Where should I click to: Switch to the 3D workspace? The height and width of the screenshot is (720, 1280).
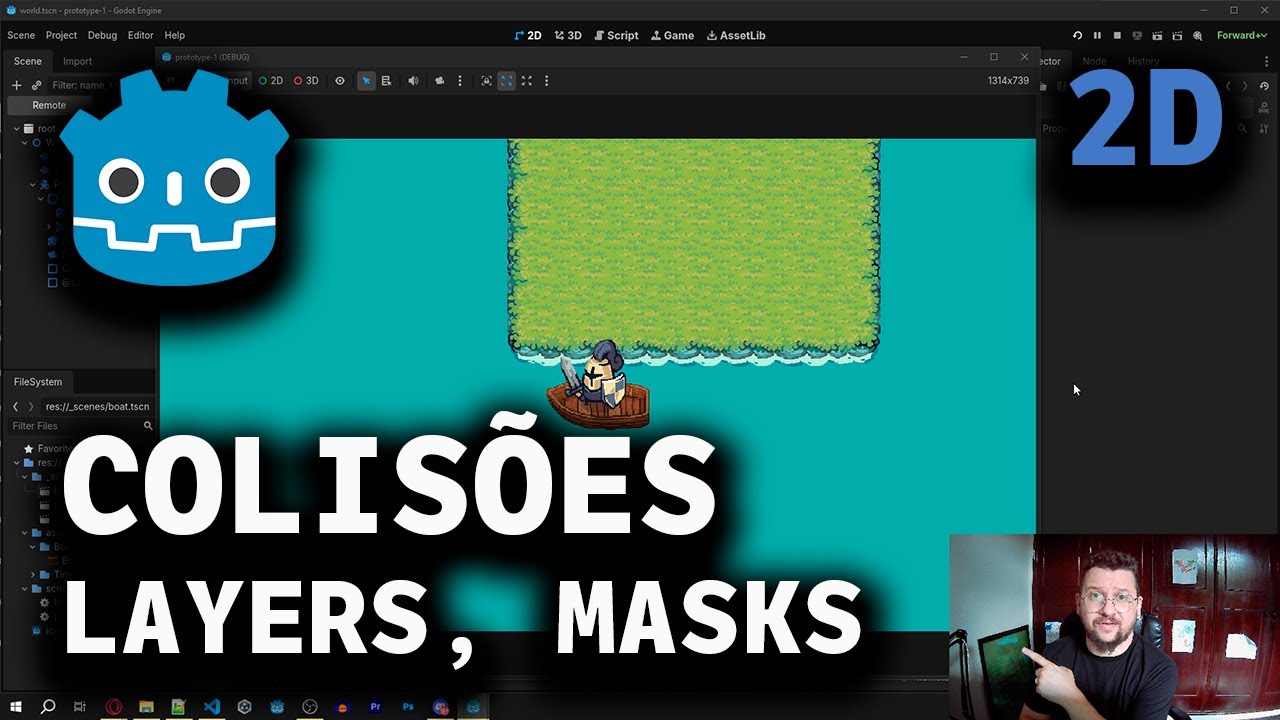[567, 35]
